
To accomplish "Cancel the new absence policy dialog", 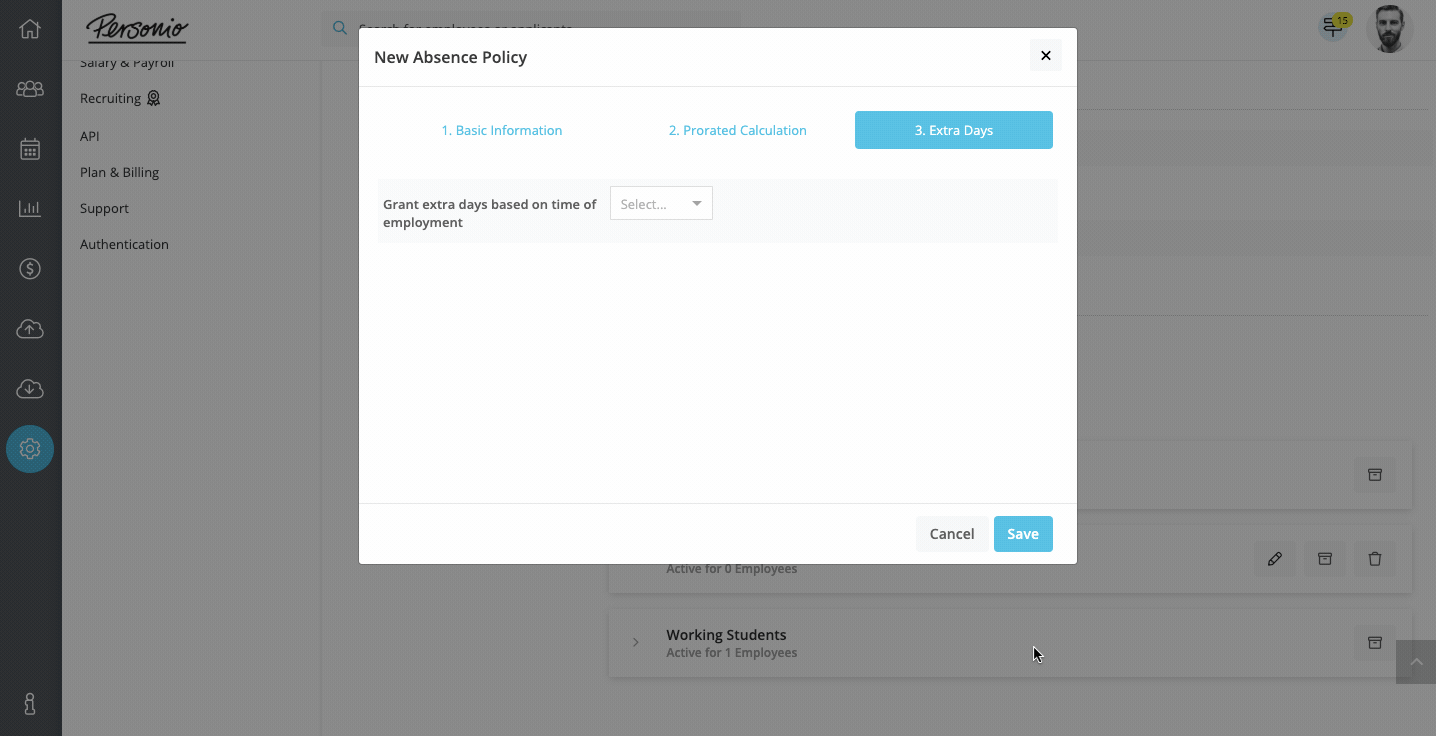I will click(952, 534).
